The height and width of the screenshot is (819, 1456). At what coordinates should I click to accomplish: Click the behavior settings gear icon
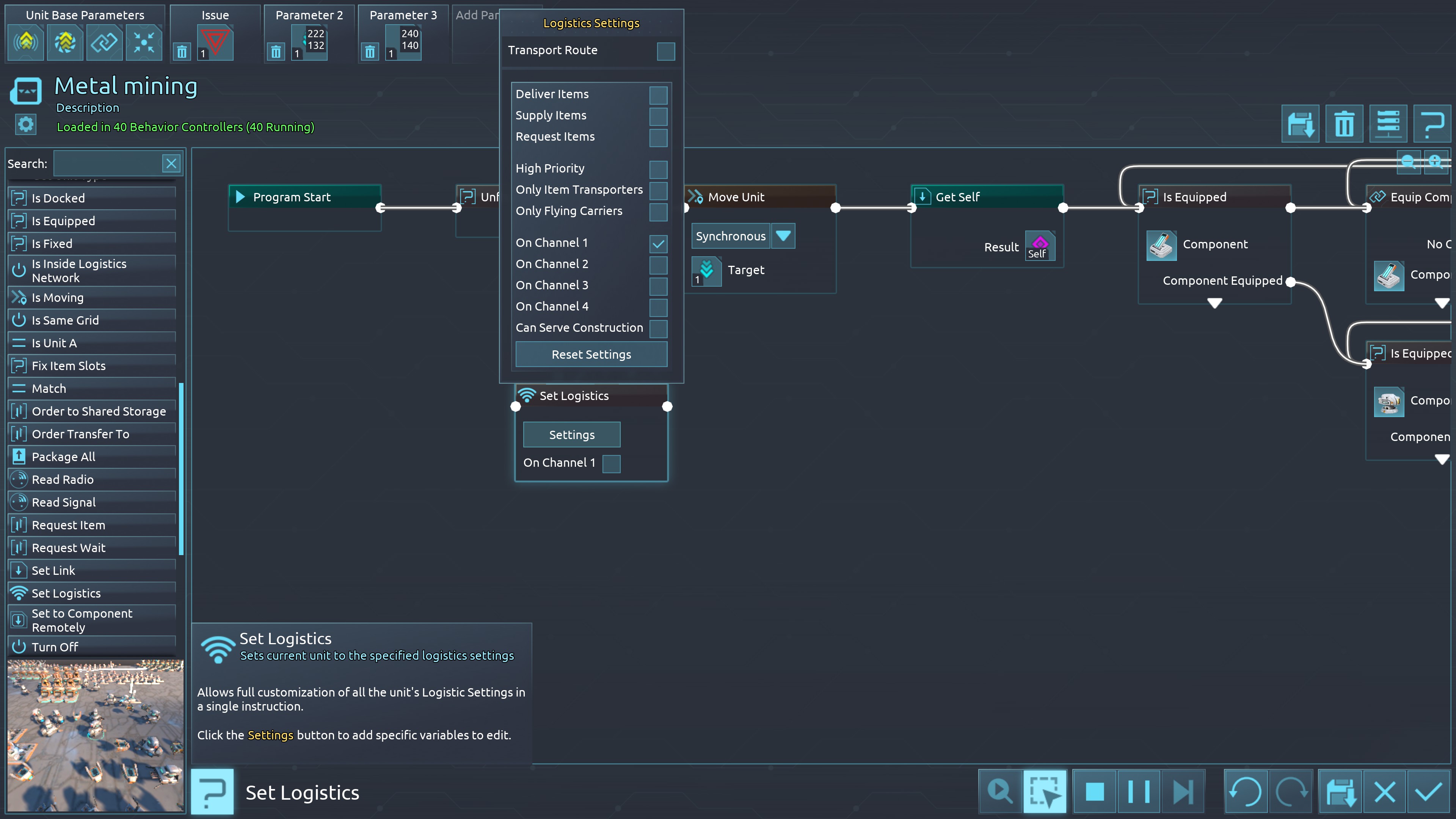click(26, 124)
